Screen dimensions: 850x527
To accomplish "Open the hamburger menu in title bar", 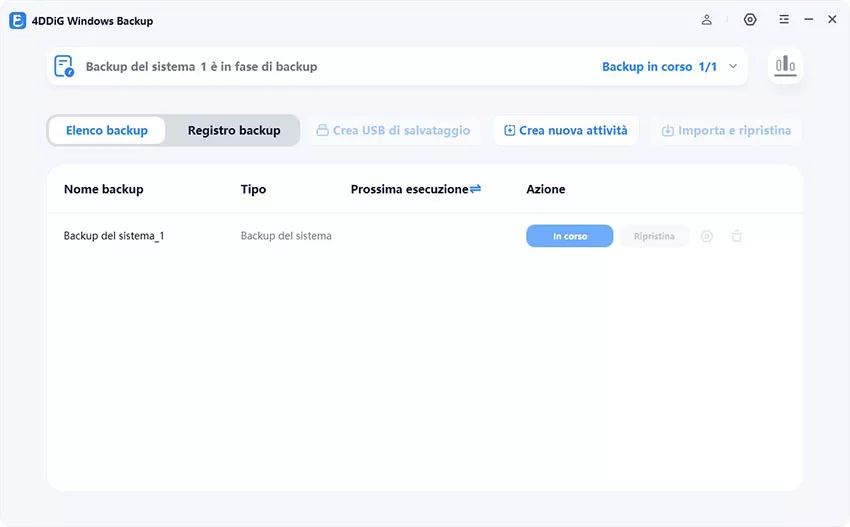I will (x=783, y=20).
